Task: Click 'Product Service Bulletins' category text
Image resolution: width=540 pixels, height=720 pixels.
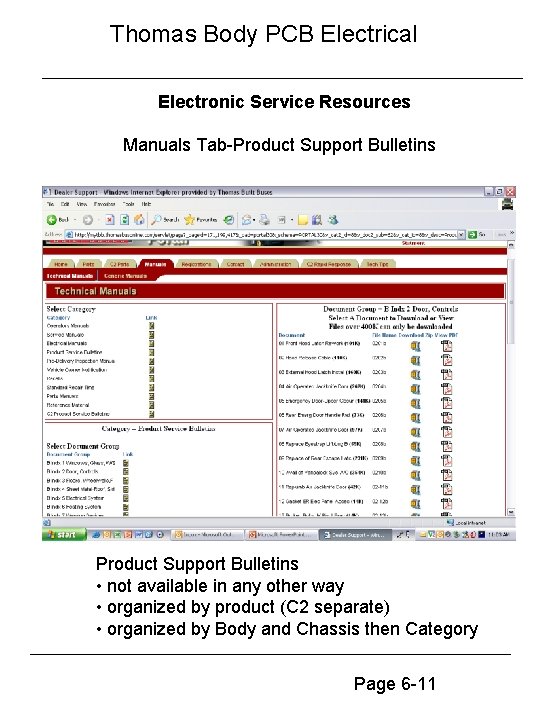Action: [x=74, y=352]
